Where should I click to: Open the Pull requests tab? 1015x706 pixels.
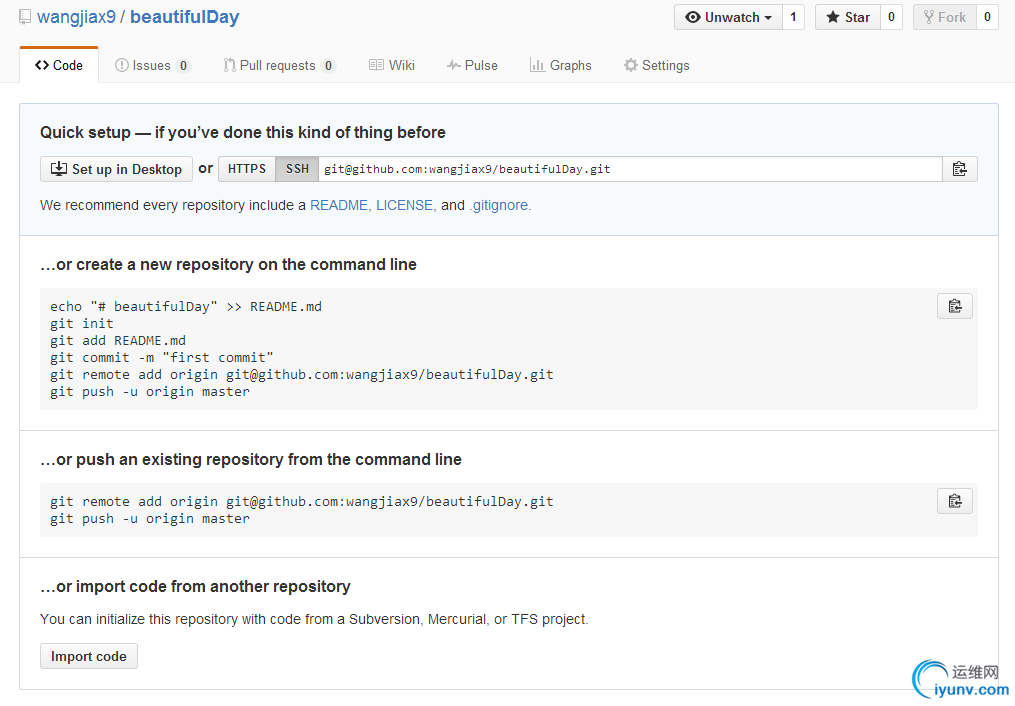278,65
